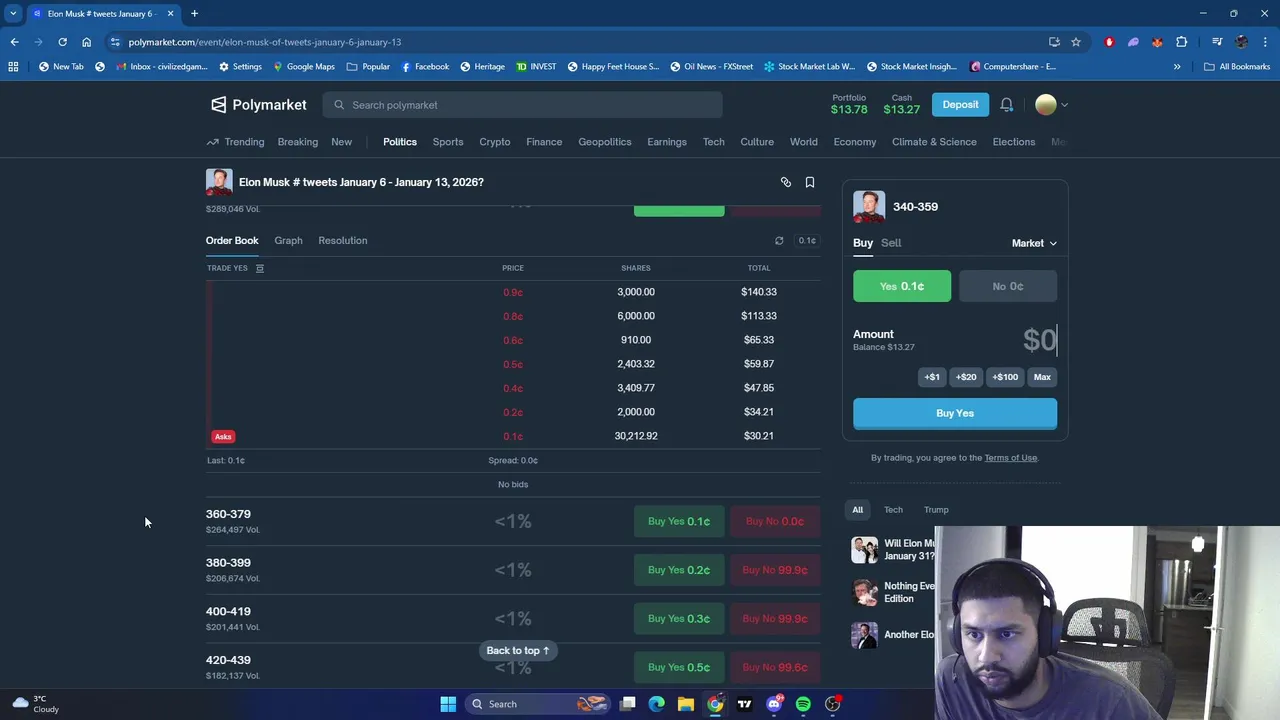The width and height of the screenshot is (1280, 720).
Task: Click the browser address bar URL
Action: pyautogui.click(x=265, y=42)
